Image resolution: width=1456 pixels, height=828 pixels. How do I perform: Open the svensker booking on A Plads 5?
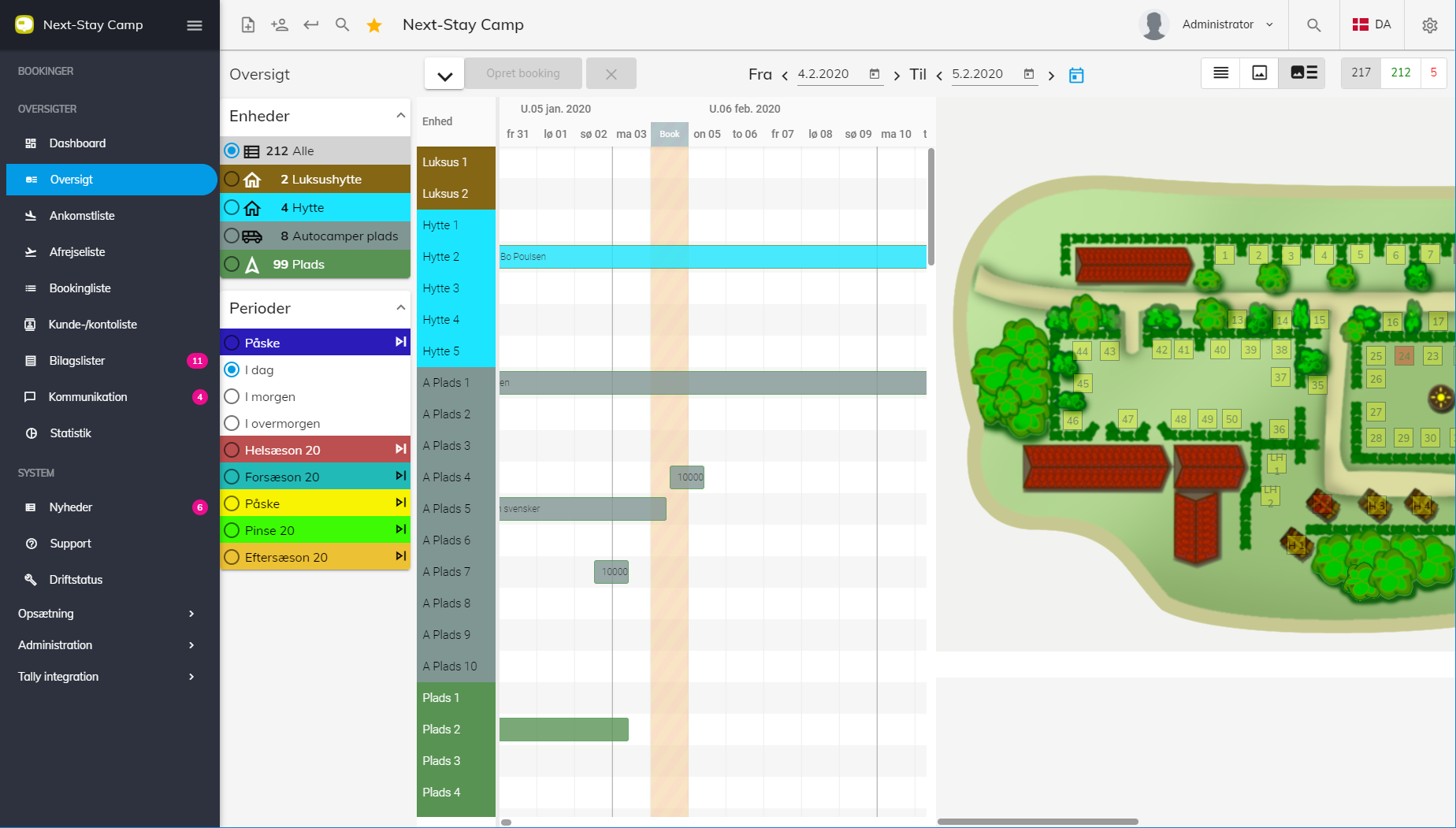pyautogui.click(x=583, y=508)
